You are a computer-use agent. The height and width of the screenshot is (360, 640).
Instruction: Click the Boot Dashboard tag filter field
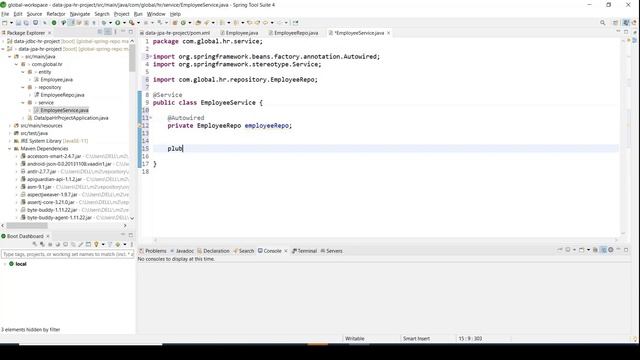pyautogui.click(x=68, y=254)
